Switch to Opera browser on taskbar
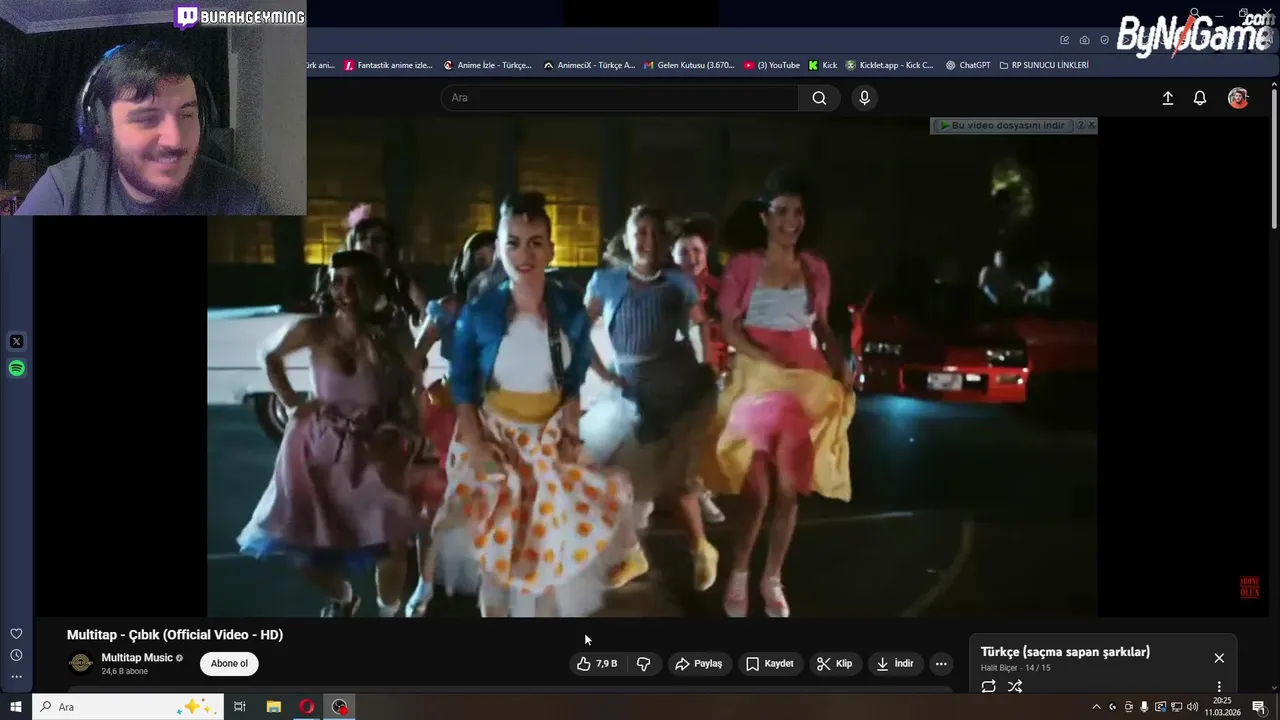Screen dimensions: 1280x720 coord(307,707)
